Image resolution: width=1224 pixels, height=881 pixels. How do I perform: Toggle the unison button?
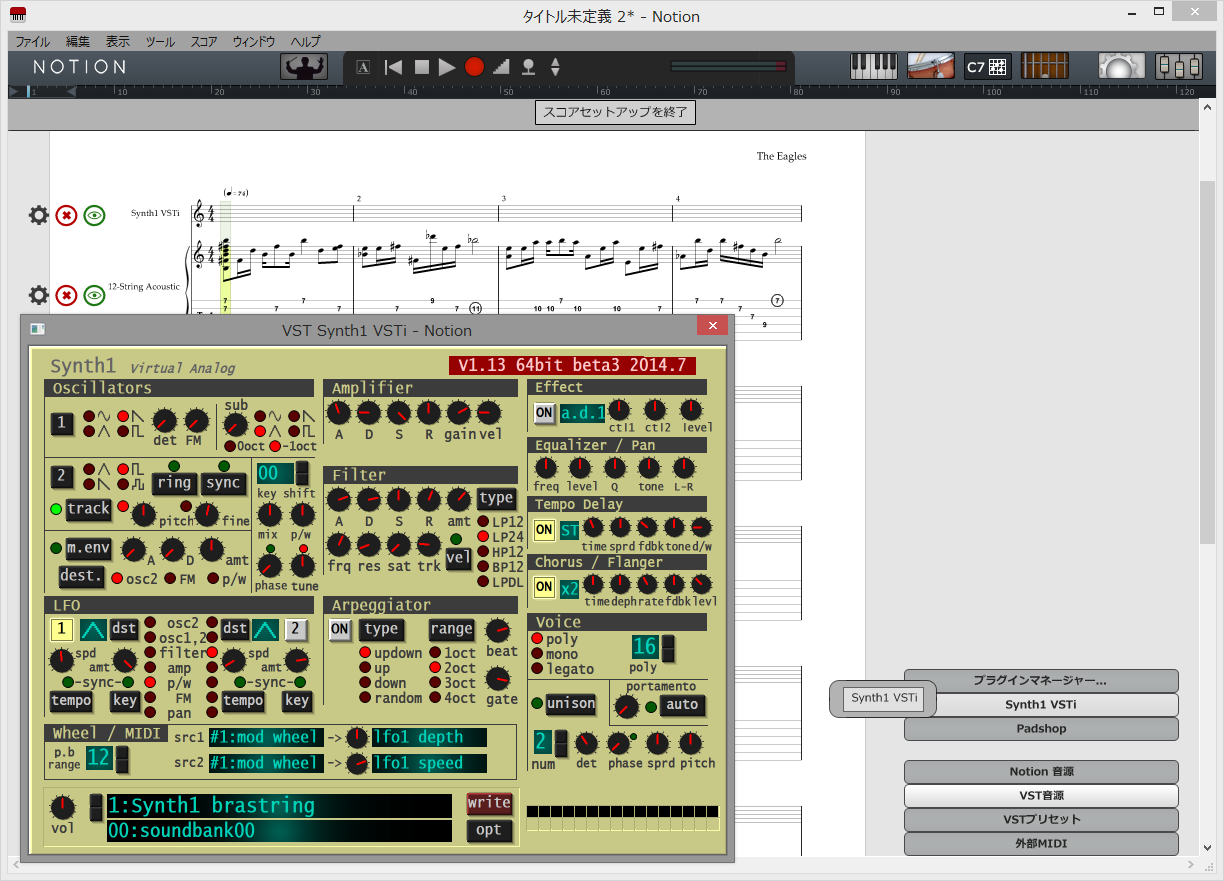pos(571,704)
